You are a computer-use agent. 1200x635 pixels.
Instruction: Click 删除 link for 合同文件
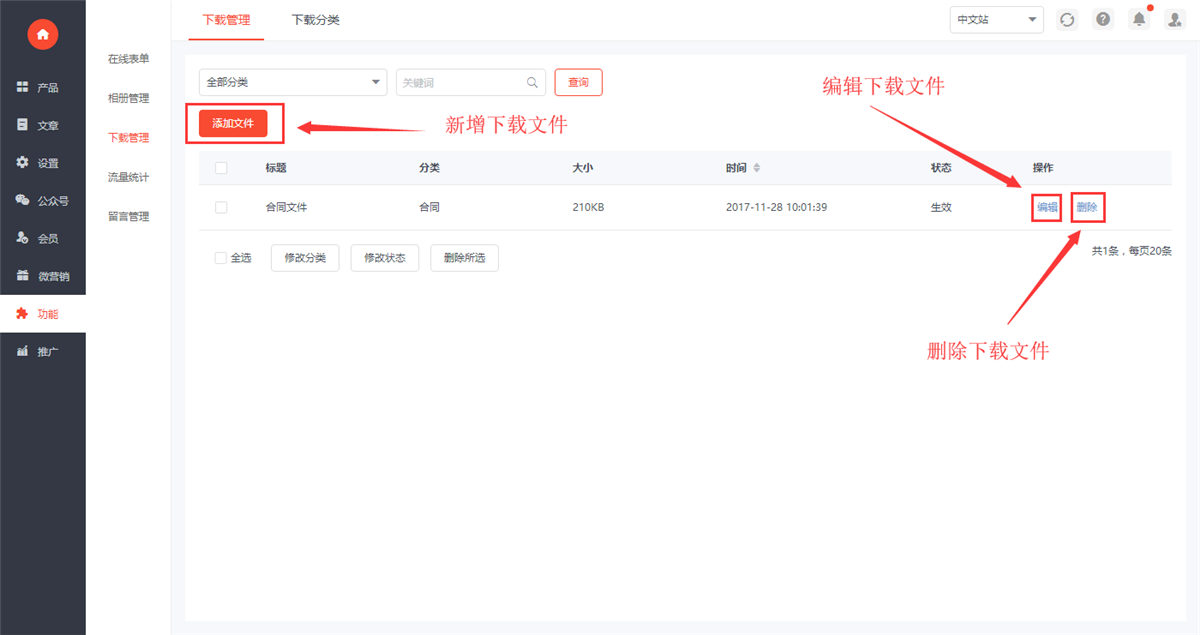tap(1087, 207)
